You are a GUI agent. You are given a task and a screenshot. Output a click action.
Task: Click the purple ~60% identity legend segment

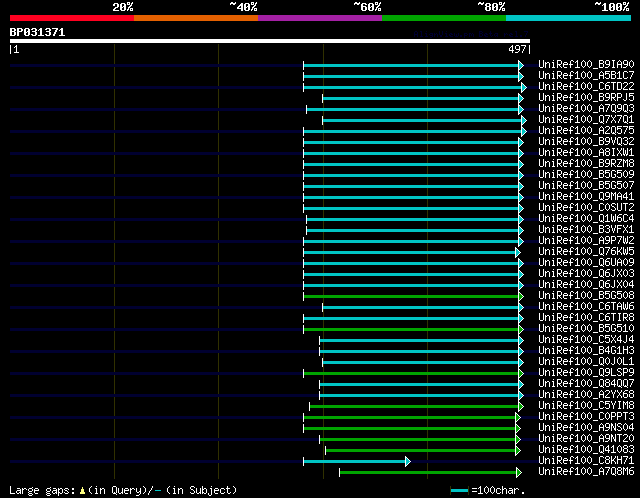[x=320, y=18]
